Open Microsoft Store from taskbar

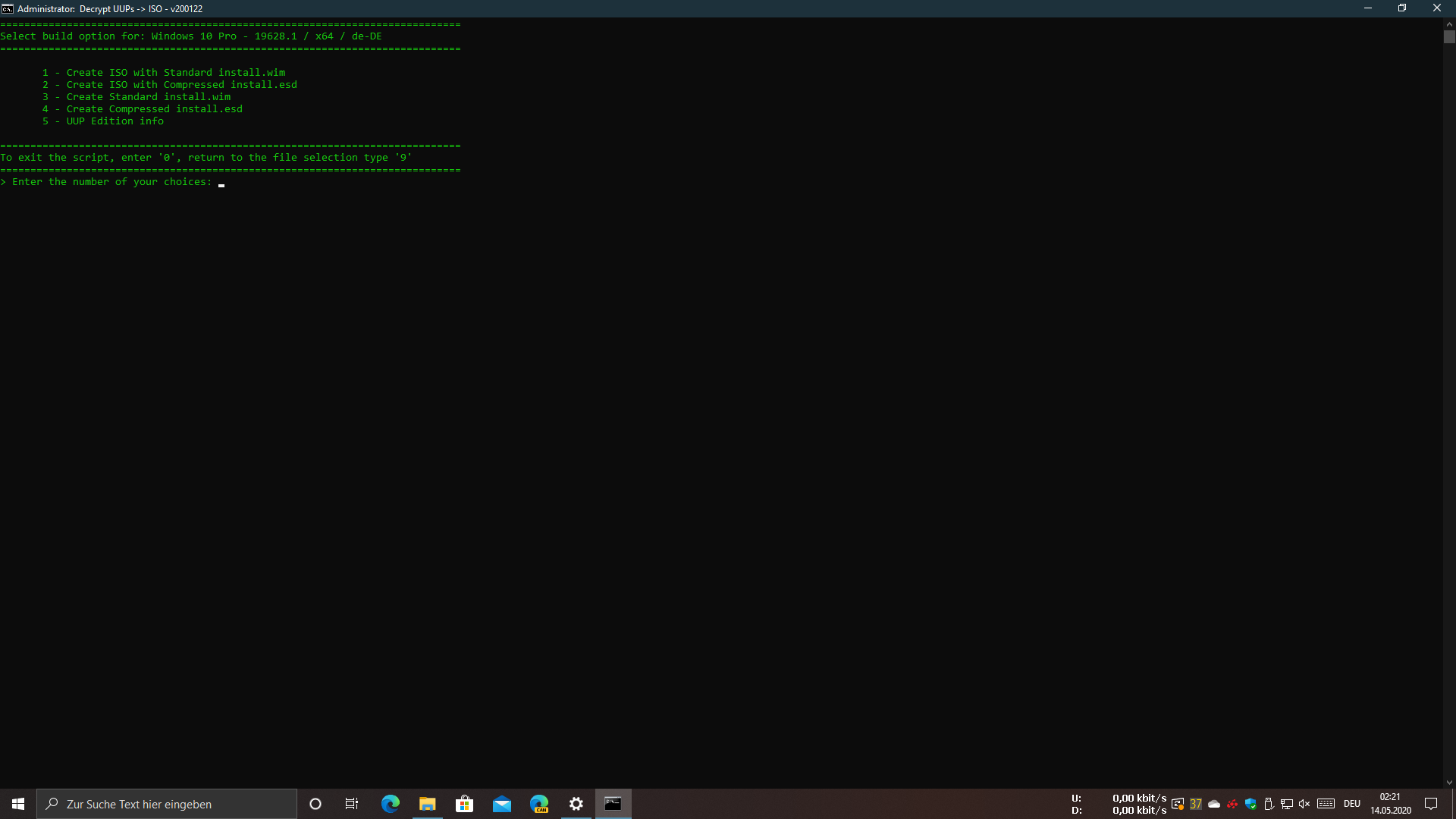tap(464, 804)
